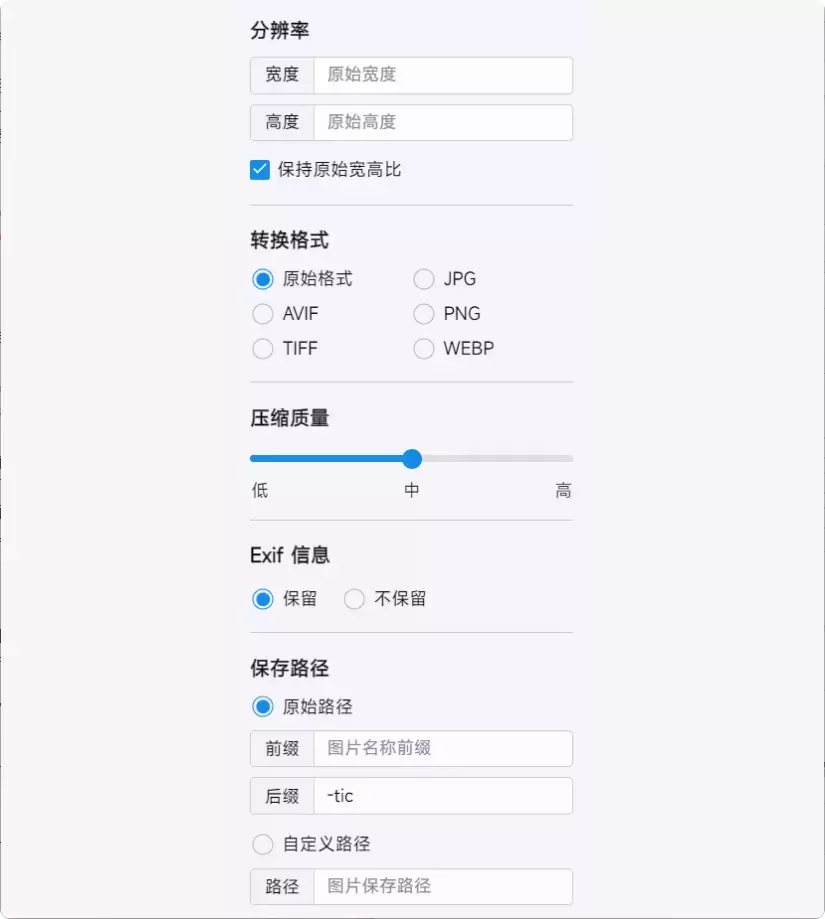This screenshot has height=919, width=825.
Task: 点击图片保存路径输入框
Action: click(443, 886)
